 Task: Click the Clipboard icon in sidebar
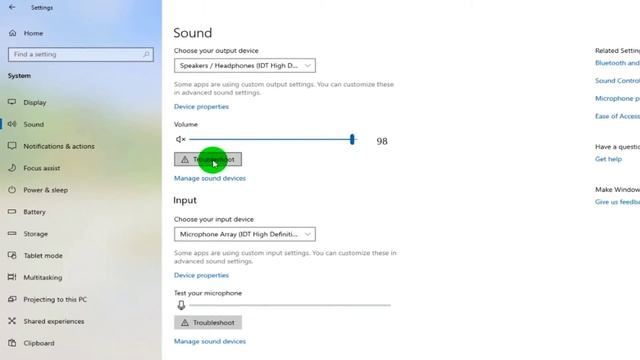click(x=12, y=343)
